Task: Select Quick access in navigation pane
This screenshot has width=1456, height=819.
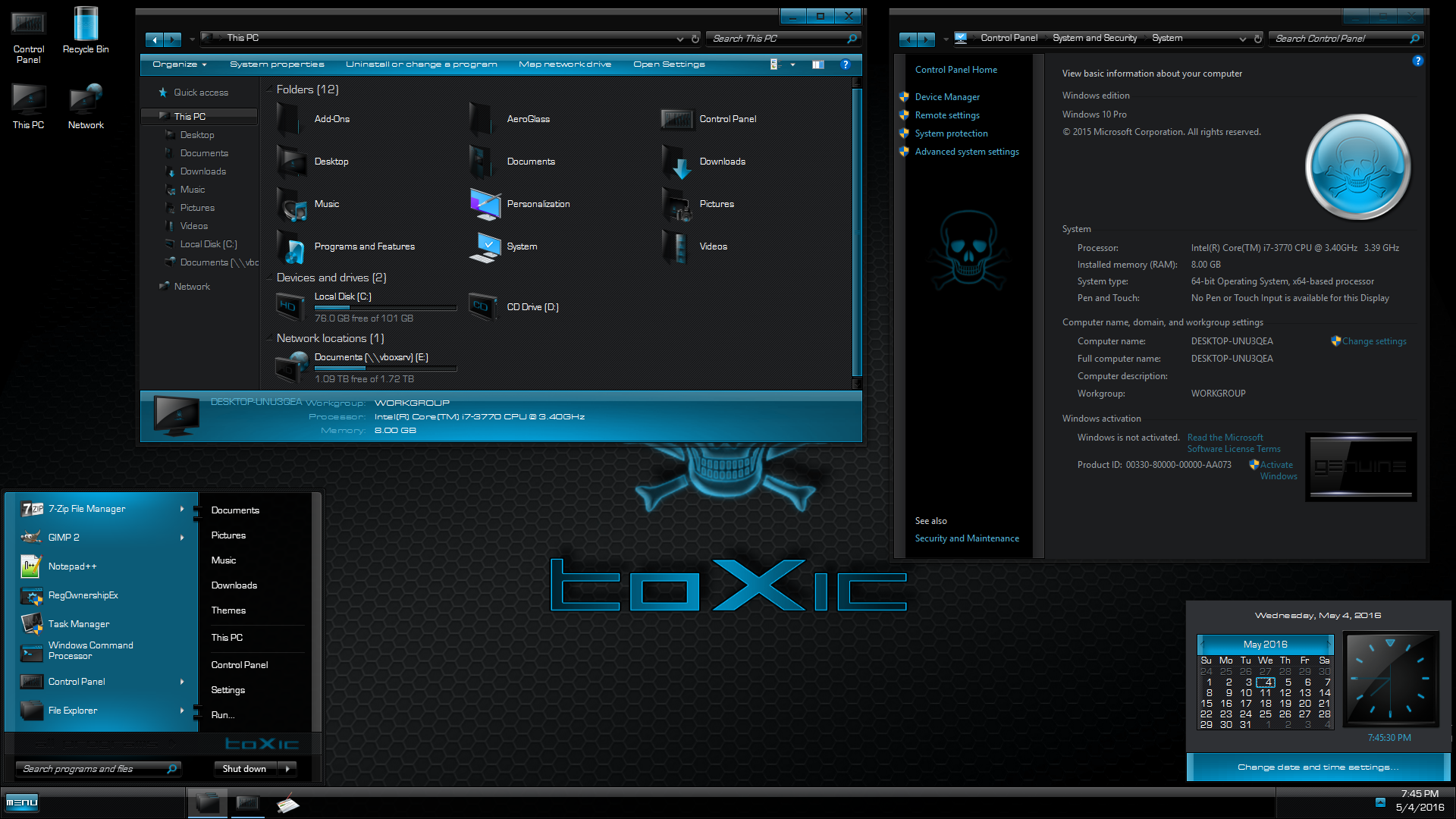Action: pyautogui.click(x=200, y=93)
